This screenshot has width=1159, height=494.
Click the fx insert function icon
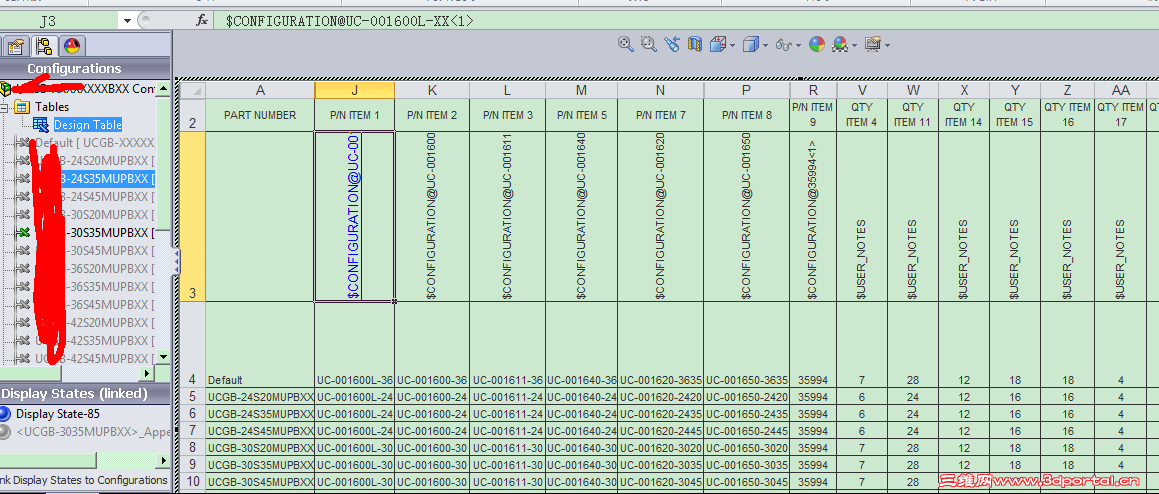click(202, 21)
